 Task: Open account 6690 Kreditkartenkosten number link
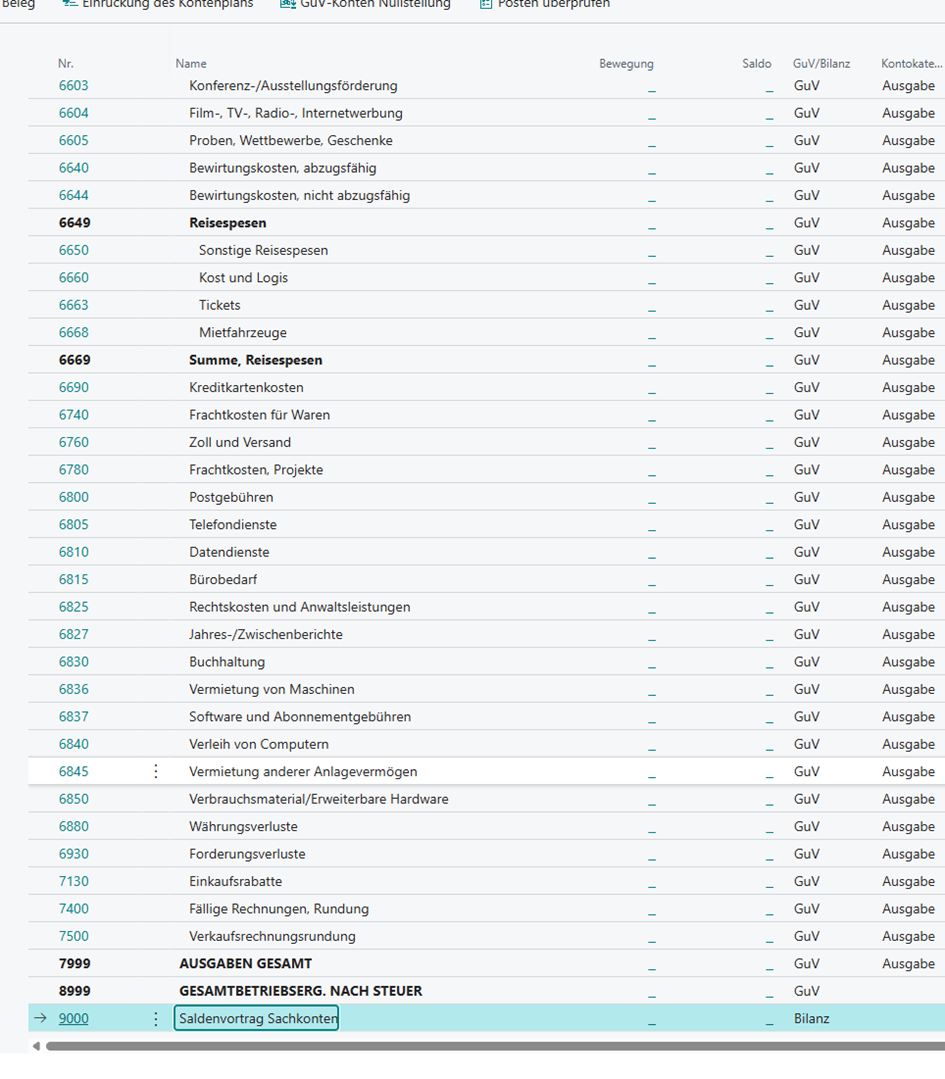coord(73,387)
